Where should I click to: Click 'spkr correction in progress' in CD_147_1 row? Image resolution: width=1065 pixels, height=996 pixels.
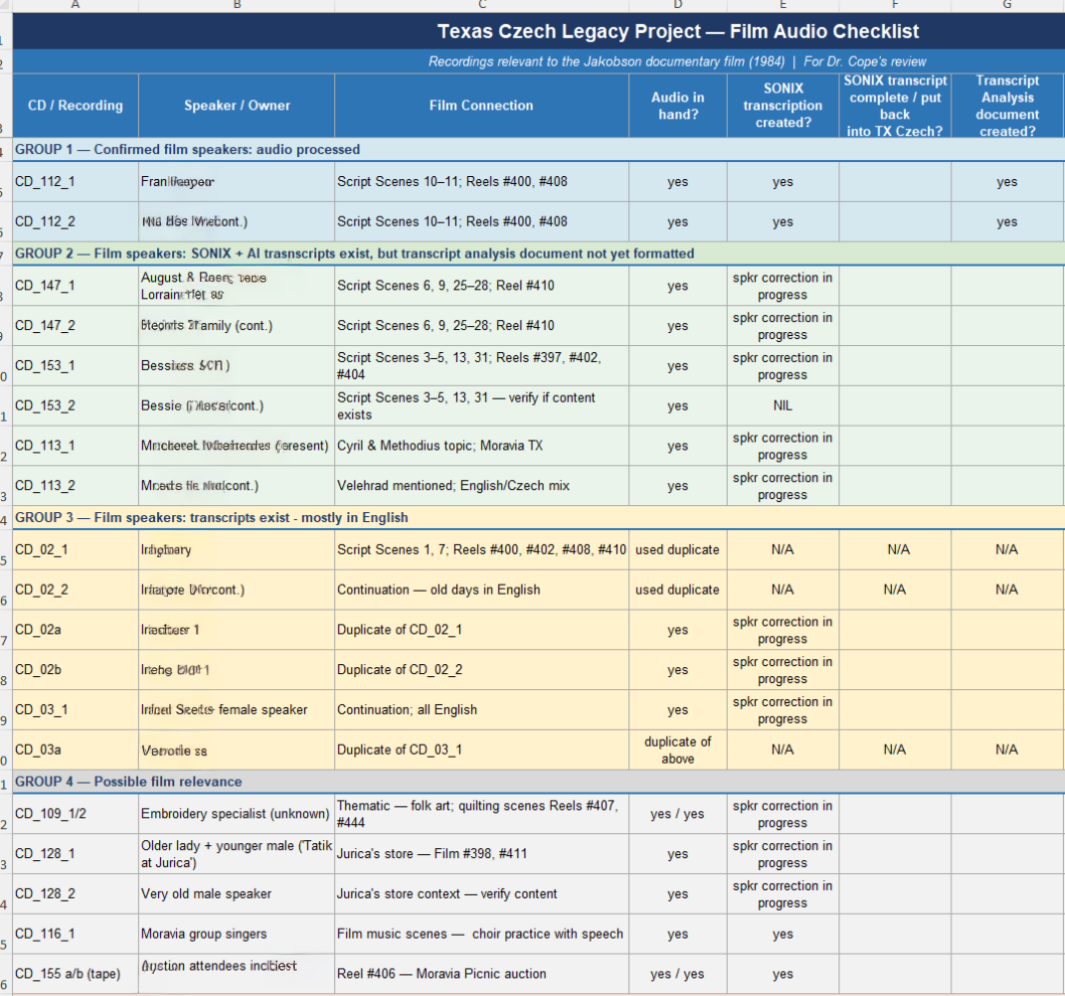click(x=783, y=285)
